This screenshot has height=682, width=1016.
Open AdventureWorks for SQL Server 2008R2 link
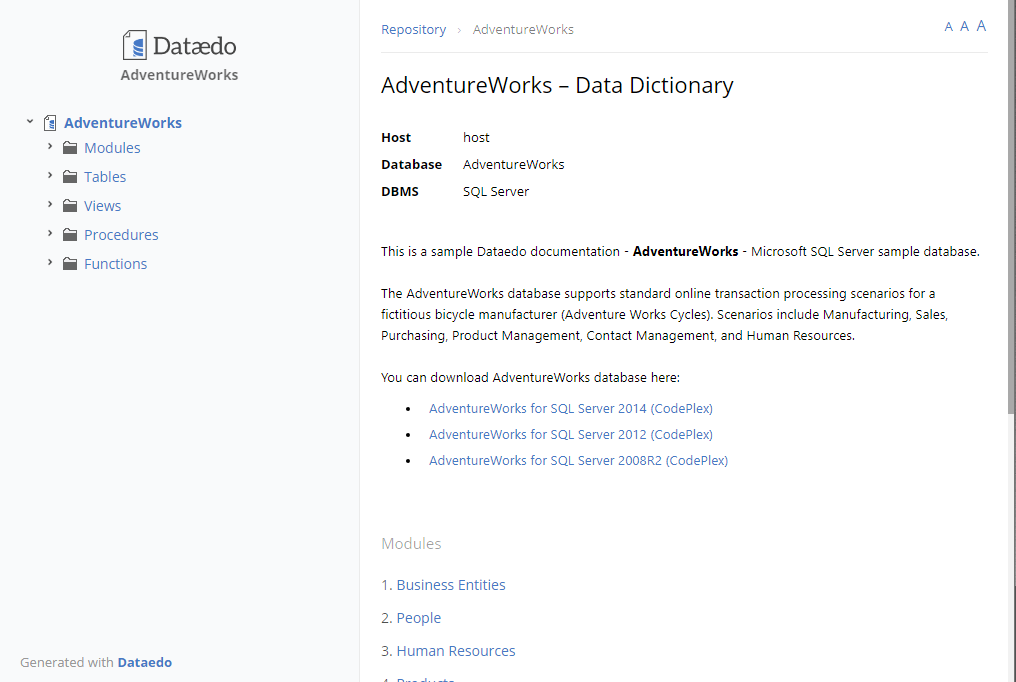(578, 461)
